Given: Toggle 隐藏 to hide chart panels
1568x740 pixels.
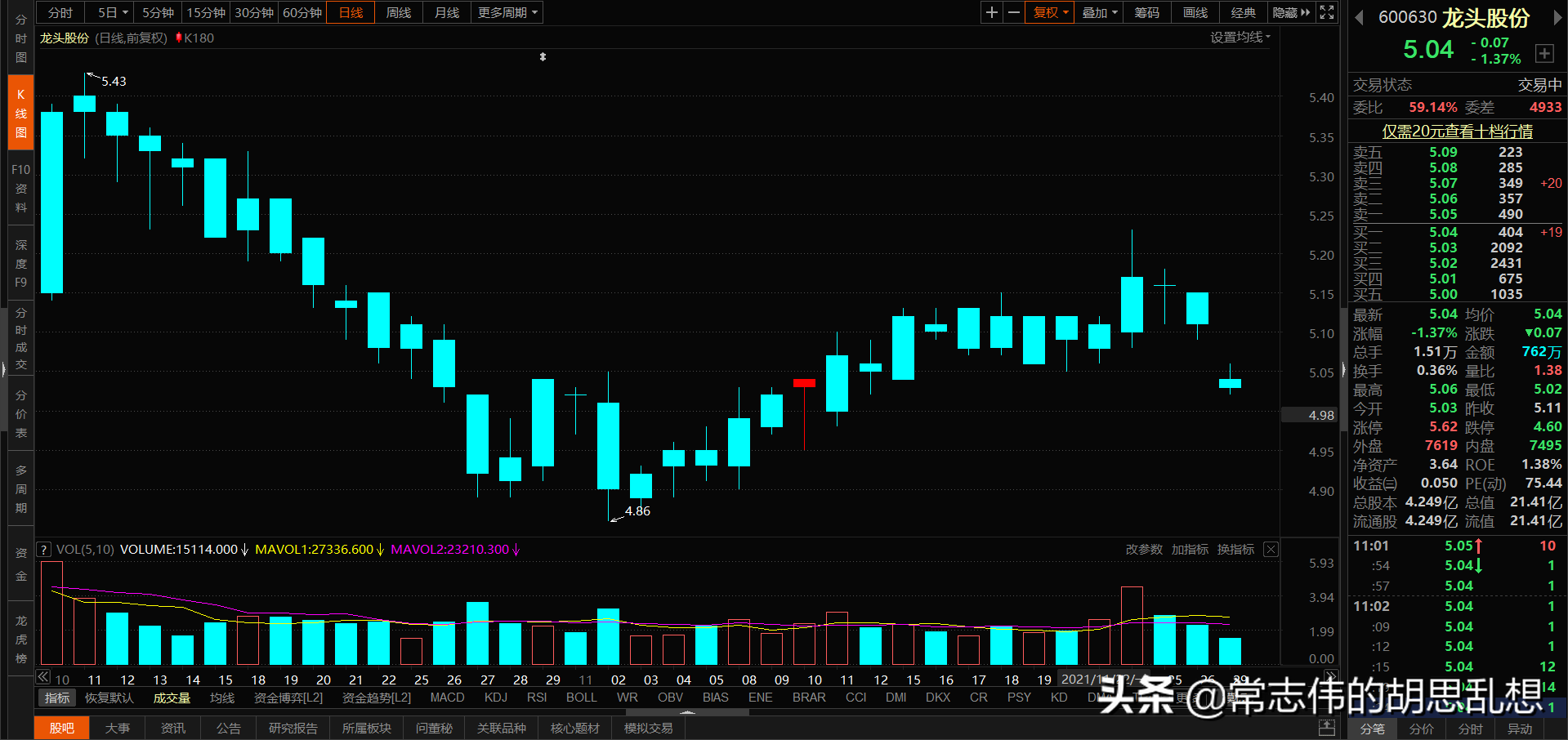Looking at the screenshot, I should click(x=1284, y=12).
